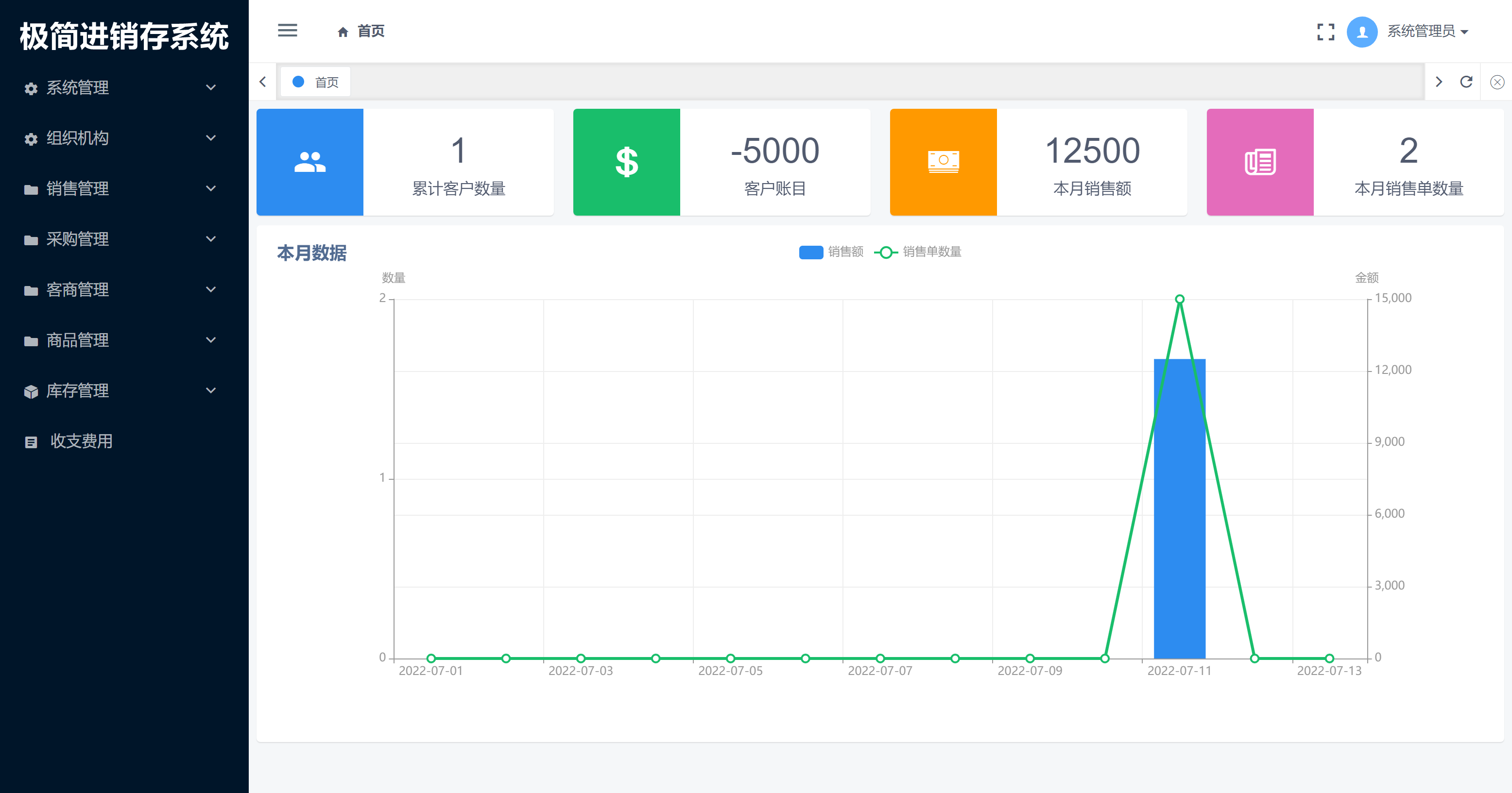The height and width of the screenshot is (793, 1512).
Task: Click the refresh tab icon
Action: click(x=1466, y=82)
